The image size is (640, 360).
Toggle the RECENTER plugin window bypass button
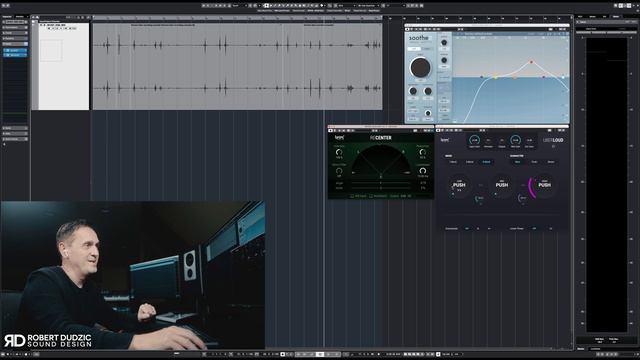[x=330, y=130]
